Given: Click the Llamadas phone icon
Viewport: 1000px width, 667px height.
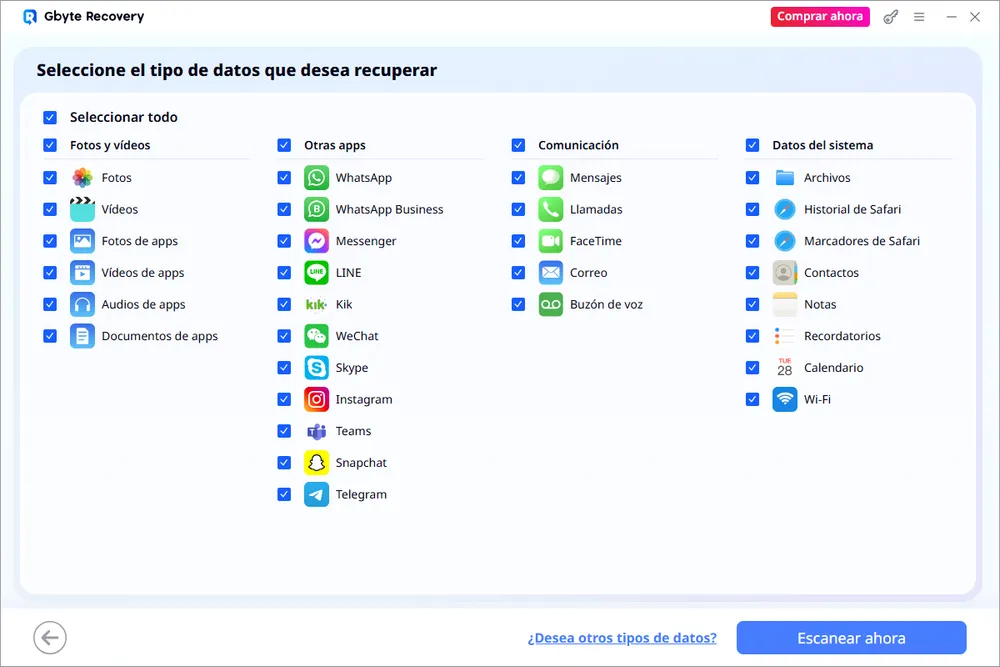Looking at the screenshot, I should pyautogui.click(x=550, y=209).
